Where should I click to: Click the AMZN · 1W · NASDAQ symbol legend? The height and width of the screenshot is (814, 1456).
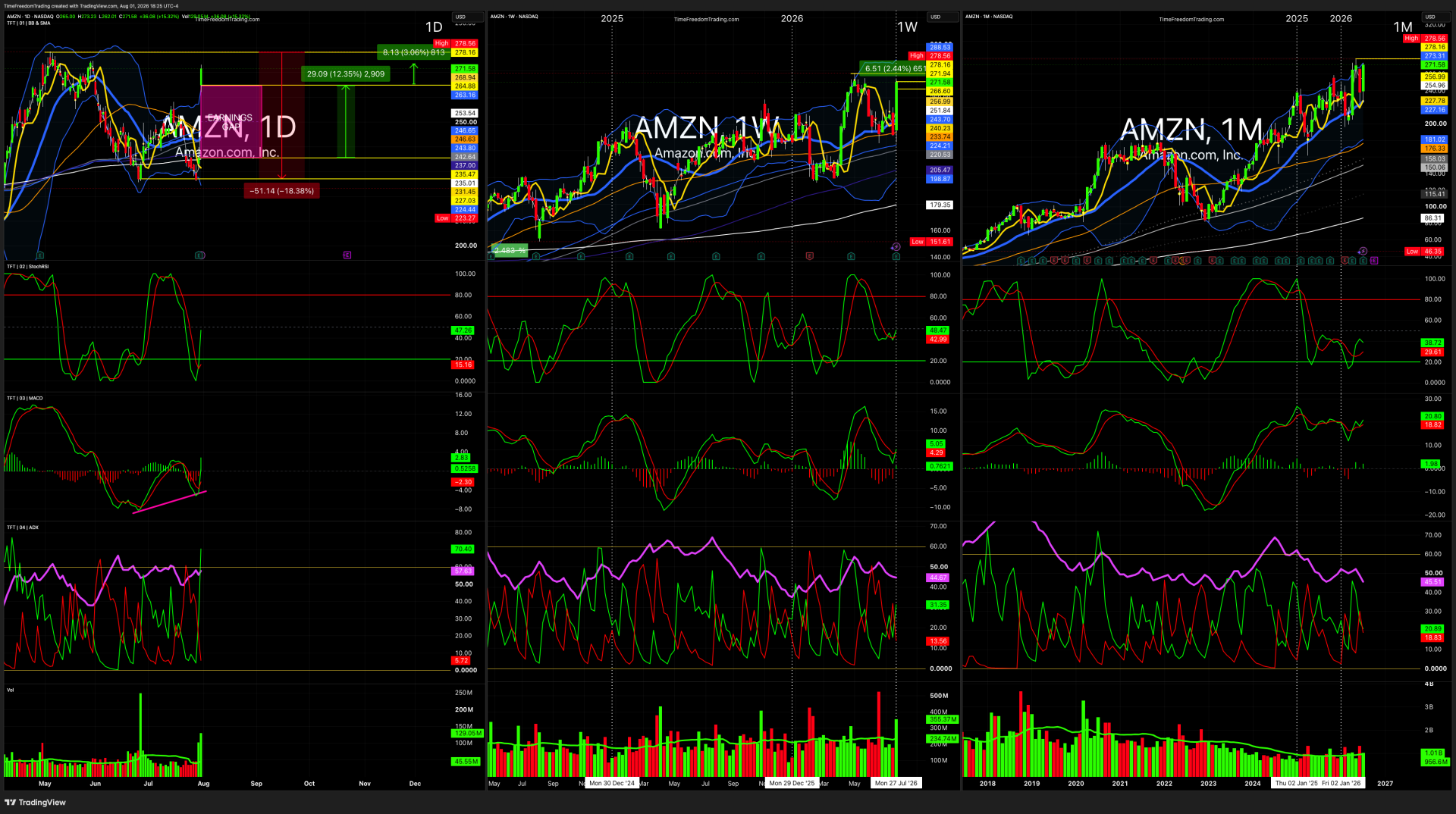pyautogui.click(x=514, y=17)
